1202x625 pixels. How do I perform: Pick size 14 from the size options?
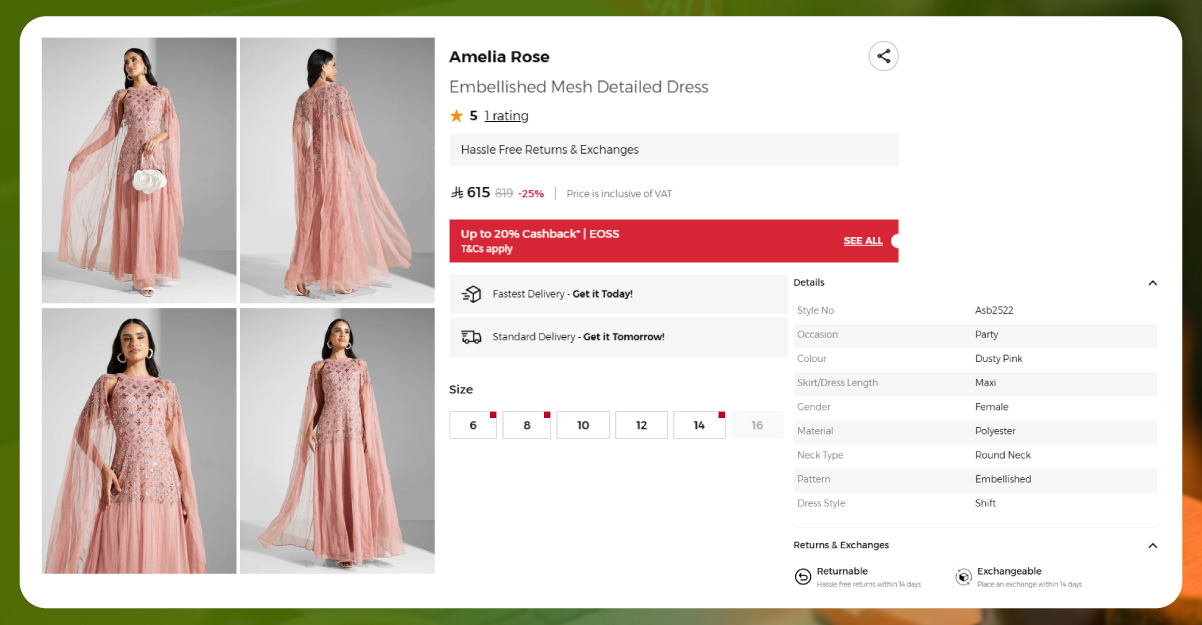pos(699,425)
